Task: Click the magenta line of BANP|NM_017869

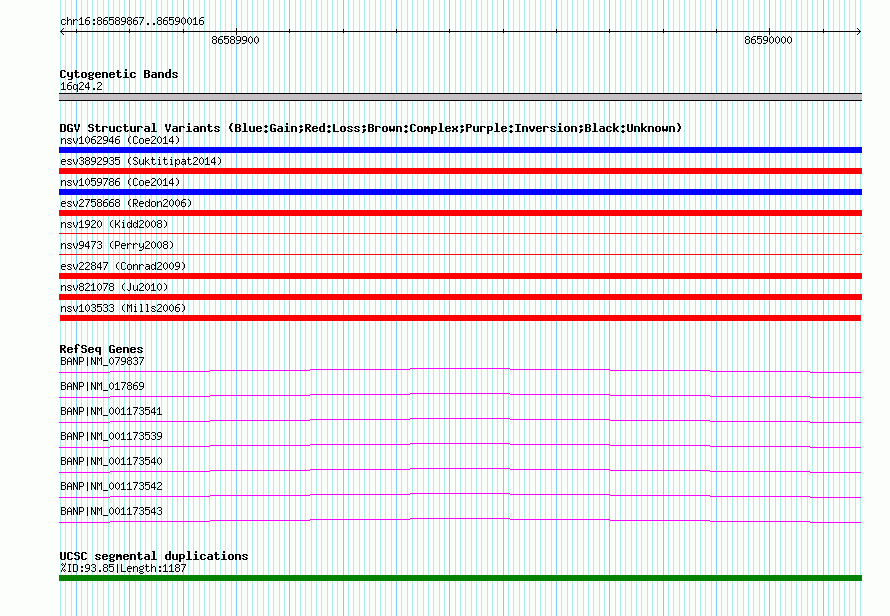Action: (x=460, y=396)
